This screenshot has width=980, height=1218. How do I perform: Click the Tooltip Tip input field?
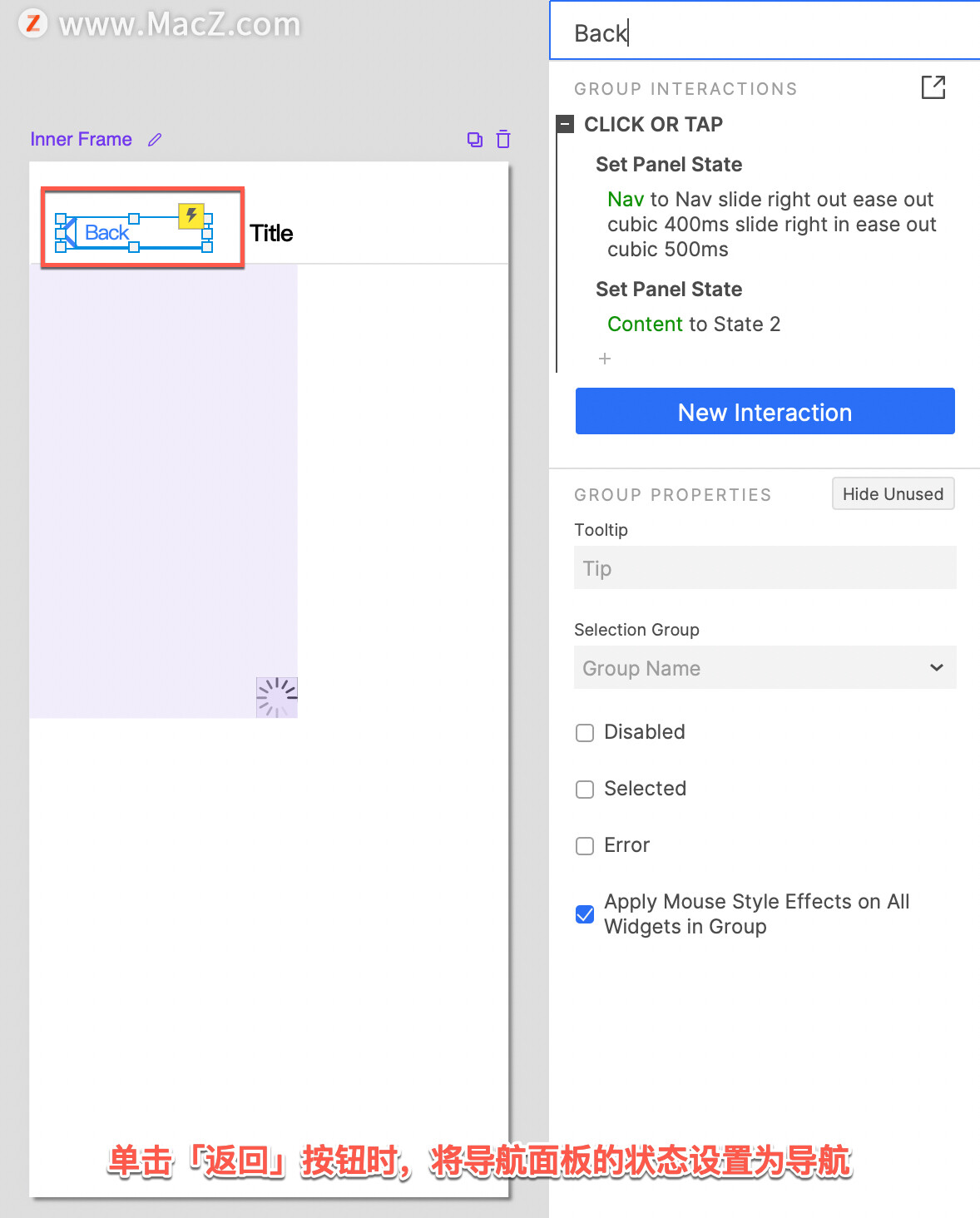coord(765,567)
